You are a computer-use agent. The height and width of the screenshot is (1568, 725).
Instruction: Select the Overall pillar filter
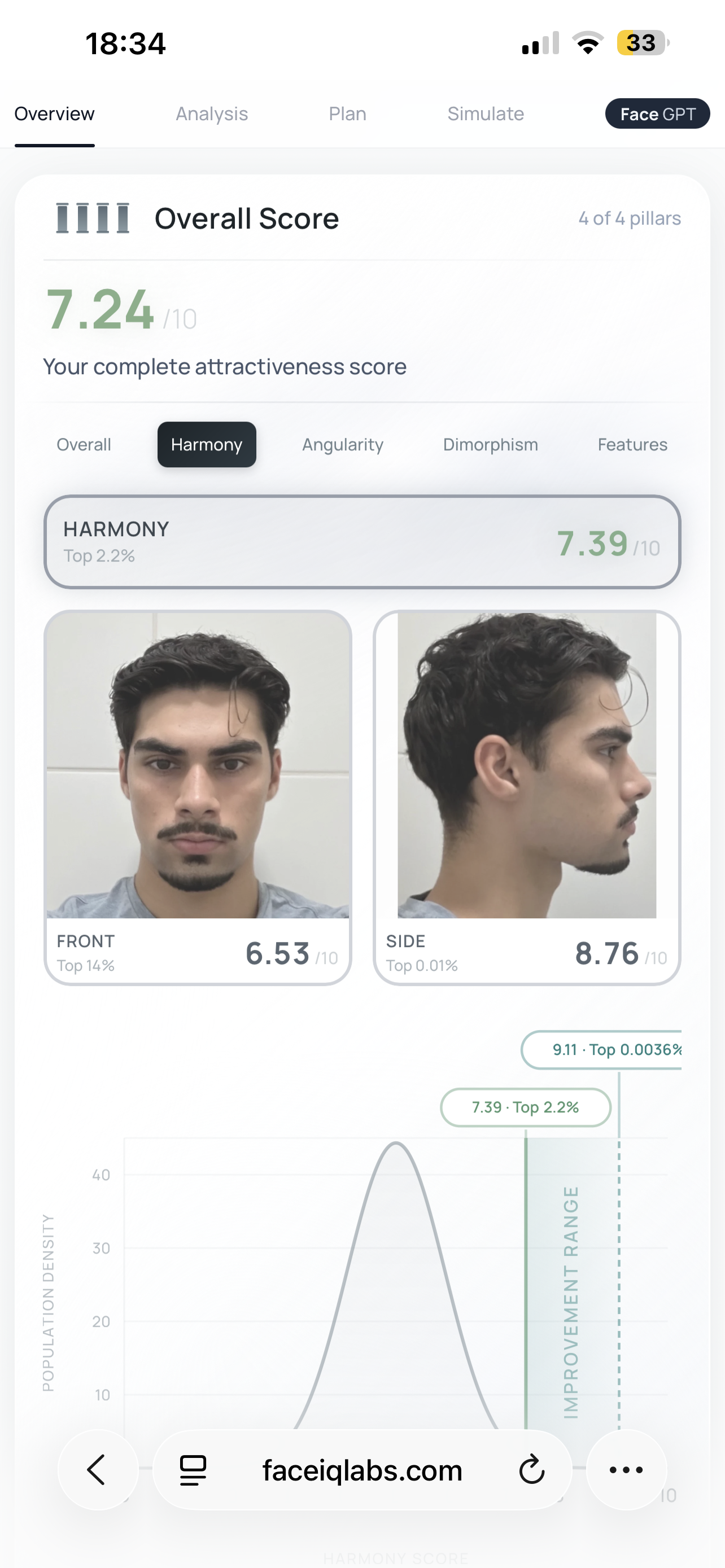(x=84, y=445)
